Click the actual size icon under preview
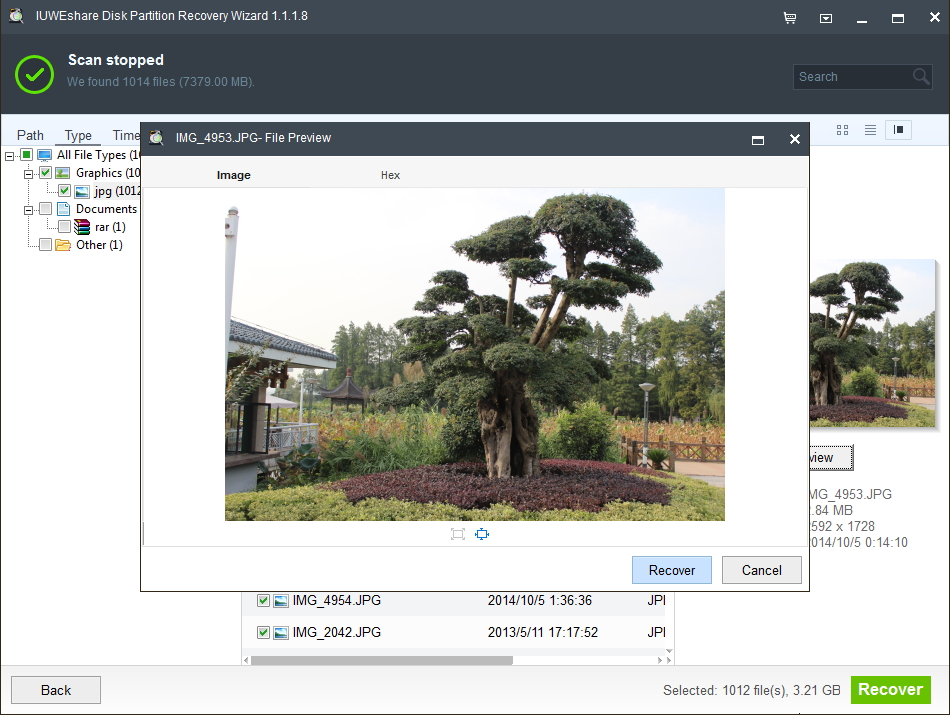 tap(458, 534)
